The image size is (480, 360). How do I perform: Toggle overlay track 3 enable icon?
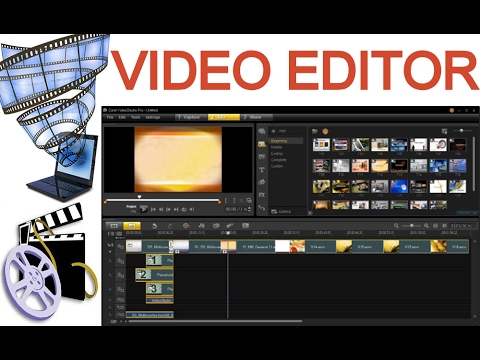click(120, 289)
